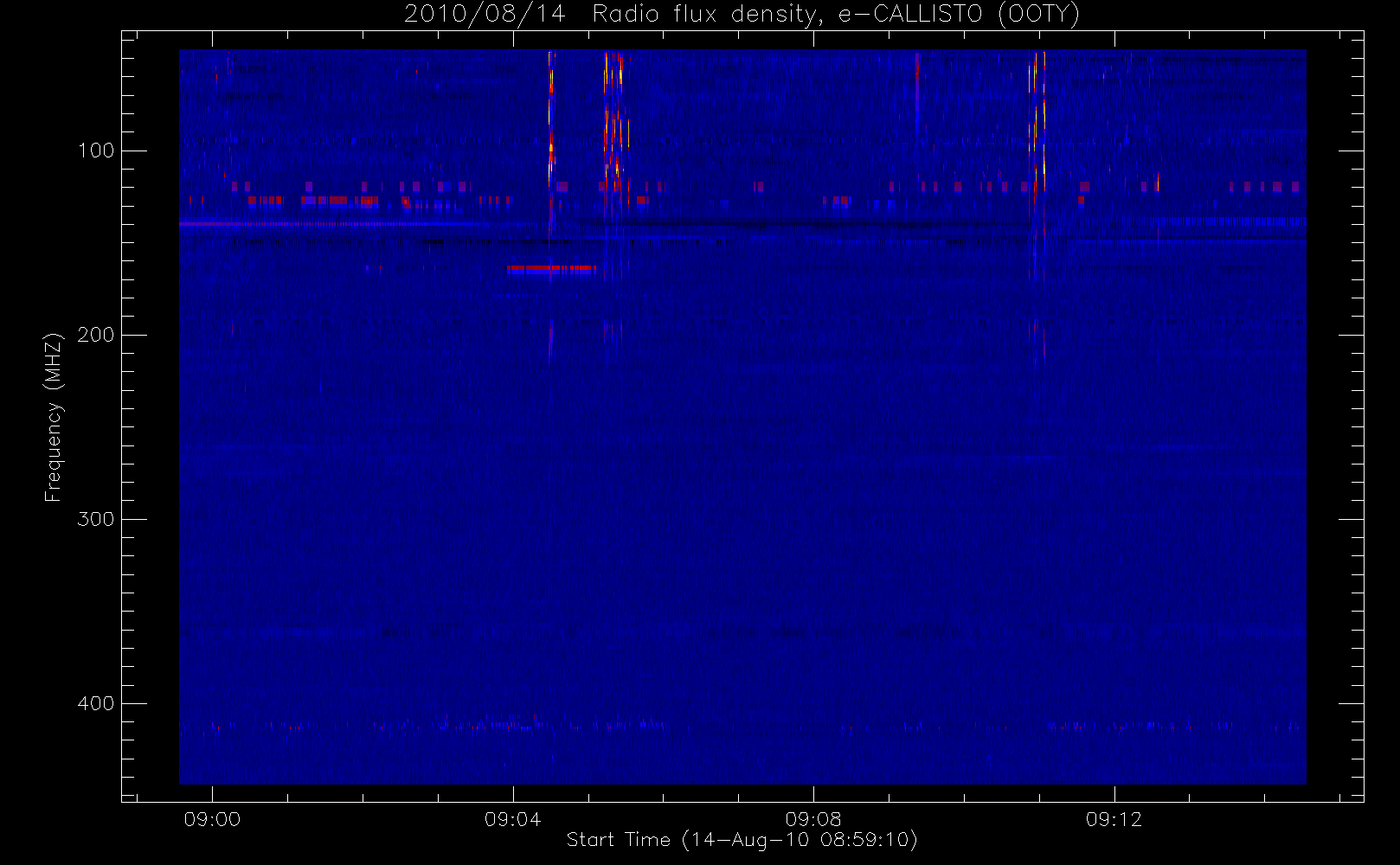Click the 400 frequency tick label
This screenshot has width=1400, height=865.
coord(96,703)
